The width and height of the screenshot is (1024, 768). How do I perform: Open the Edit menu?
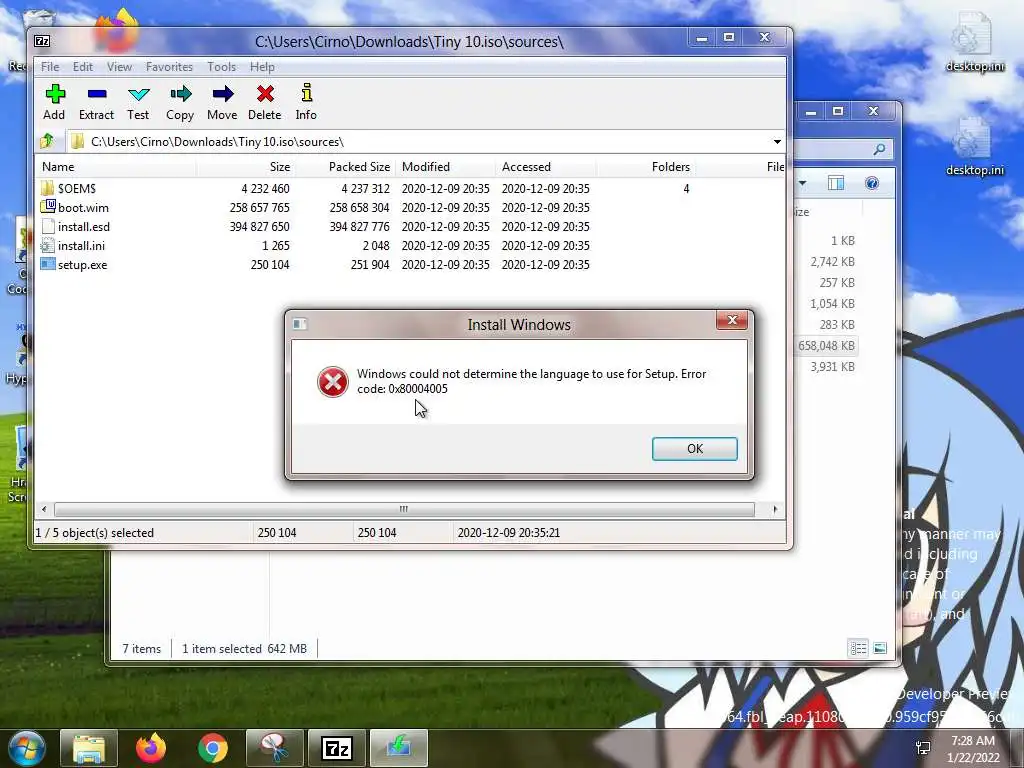[82, 67]
